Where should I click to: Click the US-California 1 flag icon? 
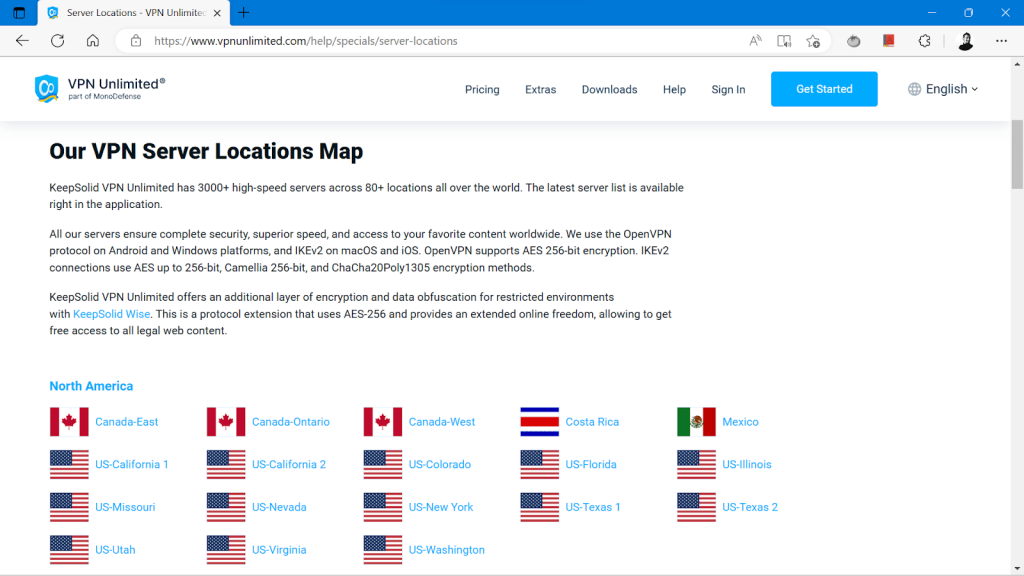[69, 464]
